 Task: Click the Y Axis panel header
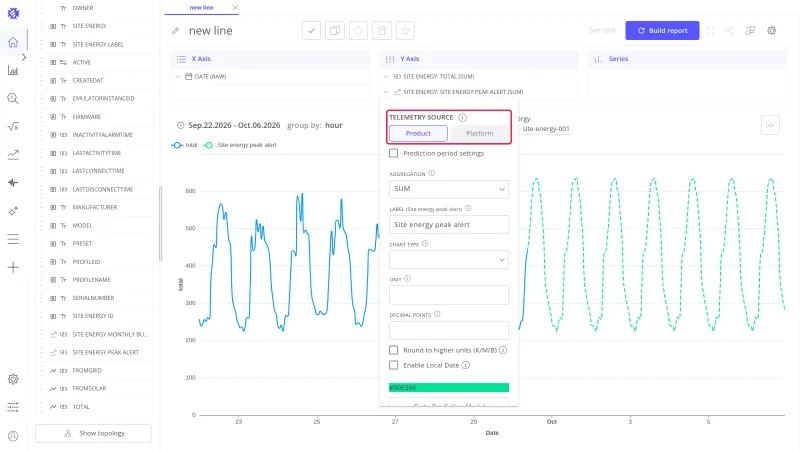479,59
